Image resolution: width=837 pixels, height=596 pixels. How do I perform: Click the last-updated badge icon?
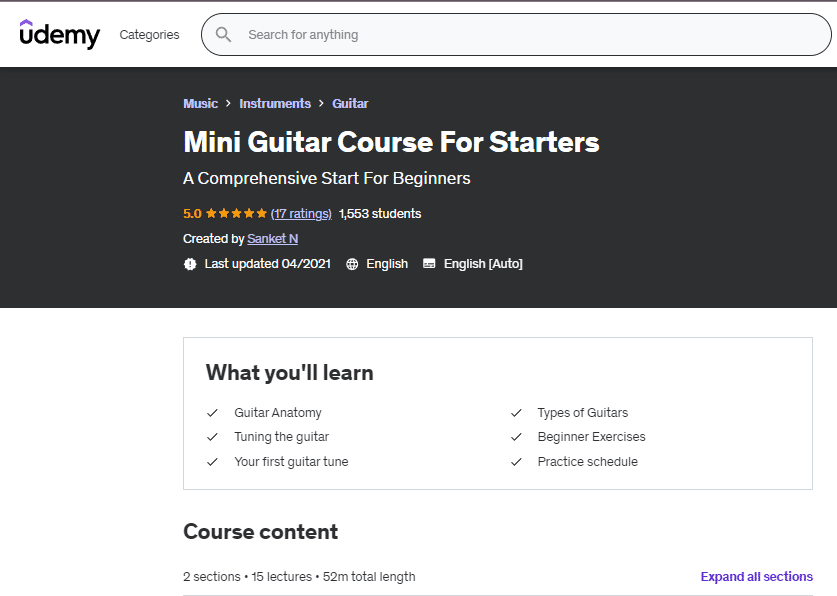191,264
